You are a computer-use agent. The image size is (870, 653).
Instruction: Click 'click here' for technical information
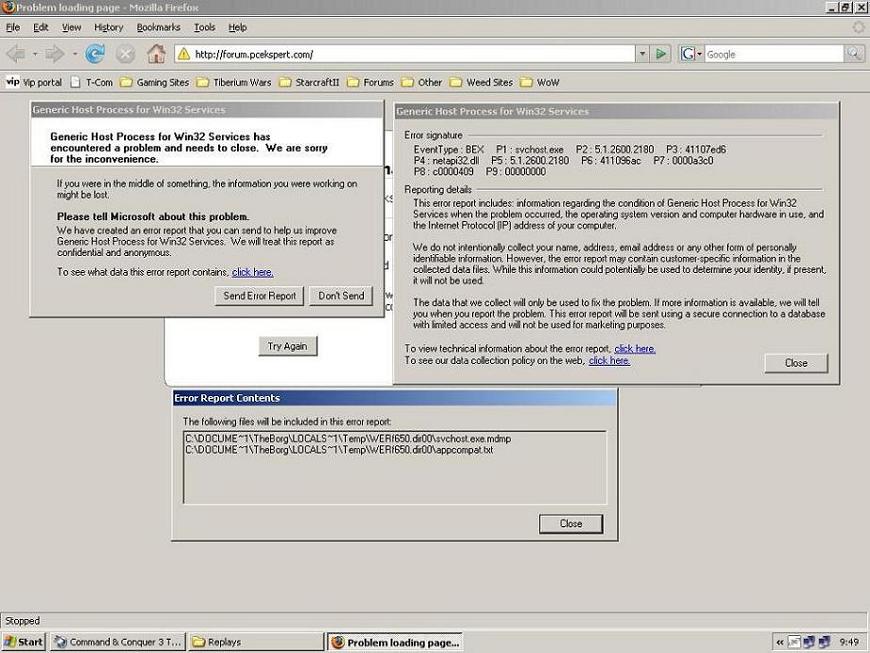pos(635,348)
